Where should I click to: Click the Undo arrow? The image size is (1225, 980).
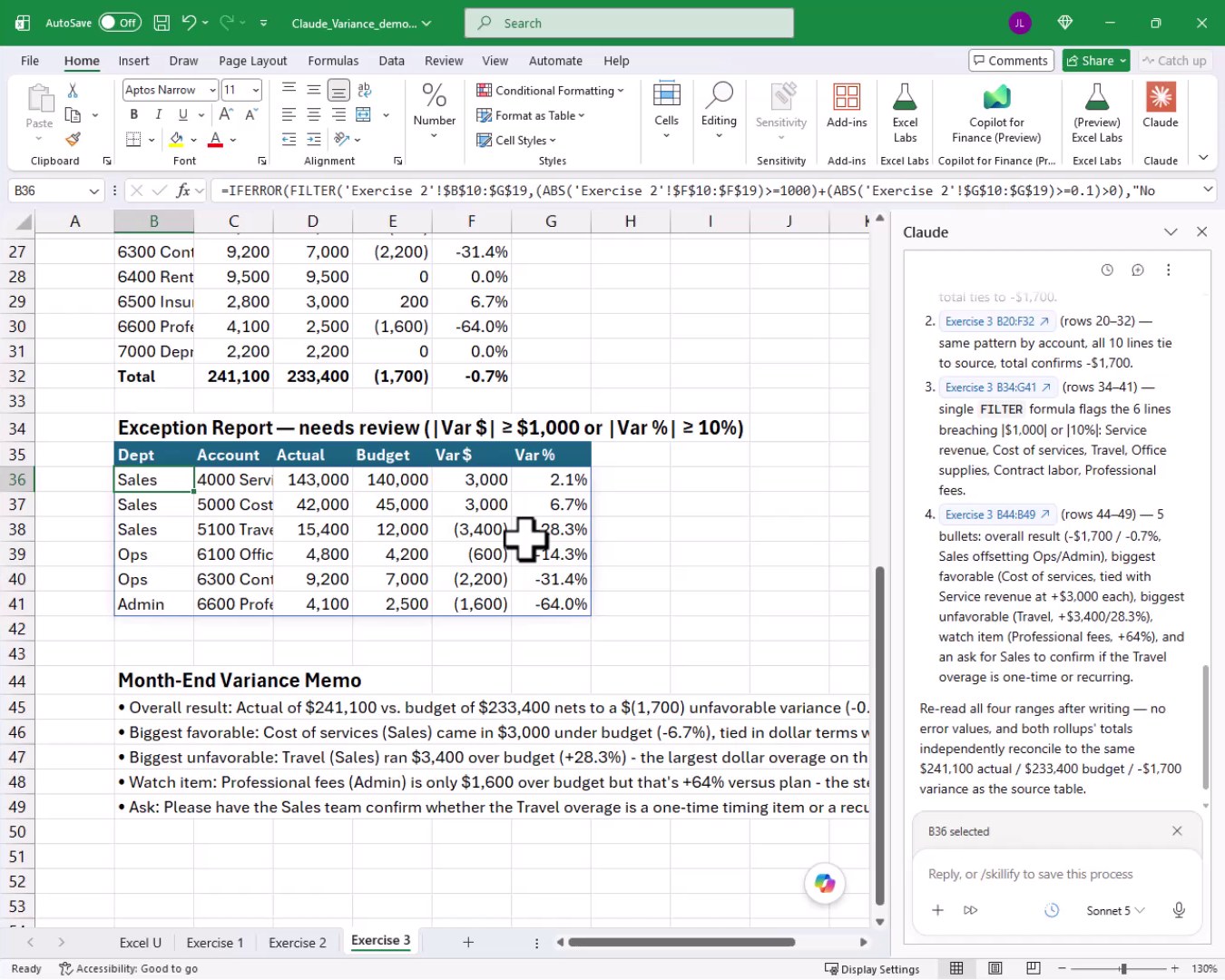[189, 23]
